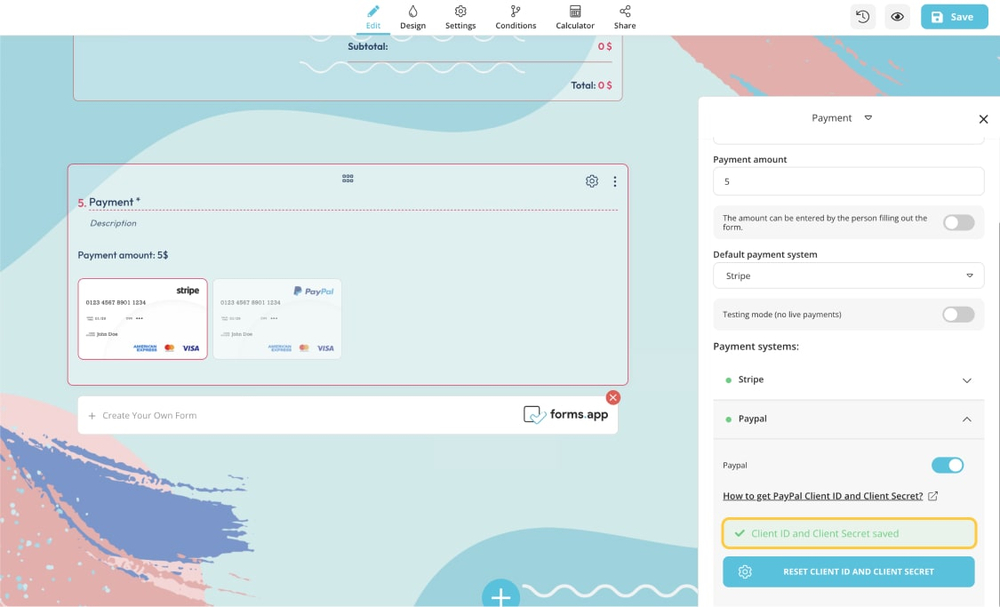Disable the Paypal toggle switch

(x=947, y=465)
